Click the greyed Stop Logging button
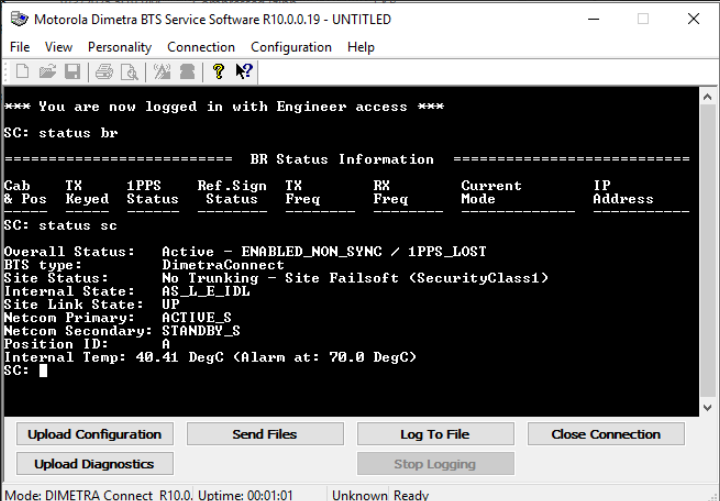720x501 pixels. tap(435, 464)
